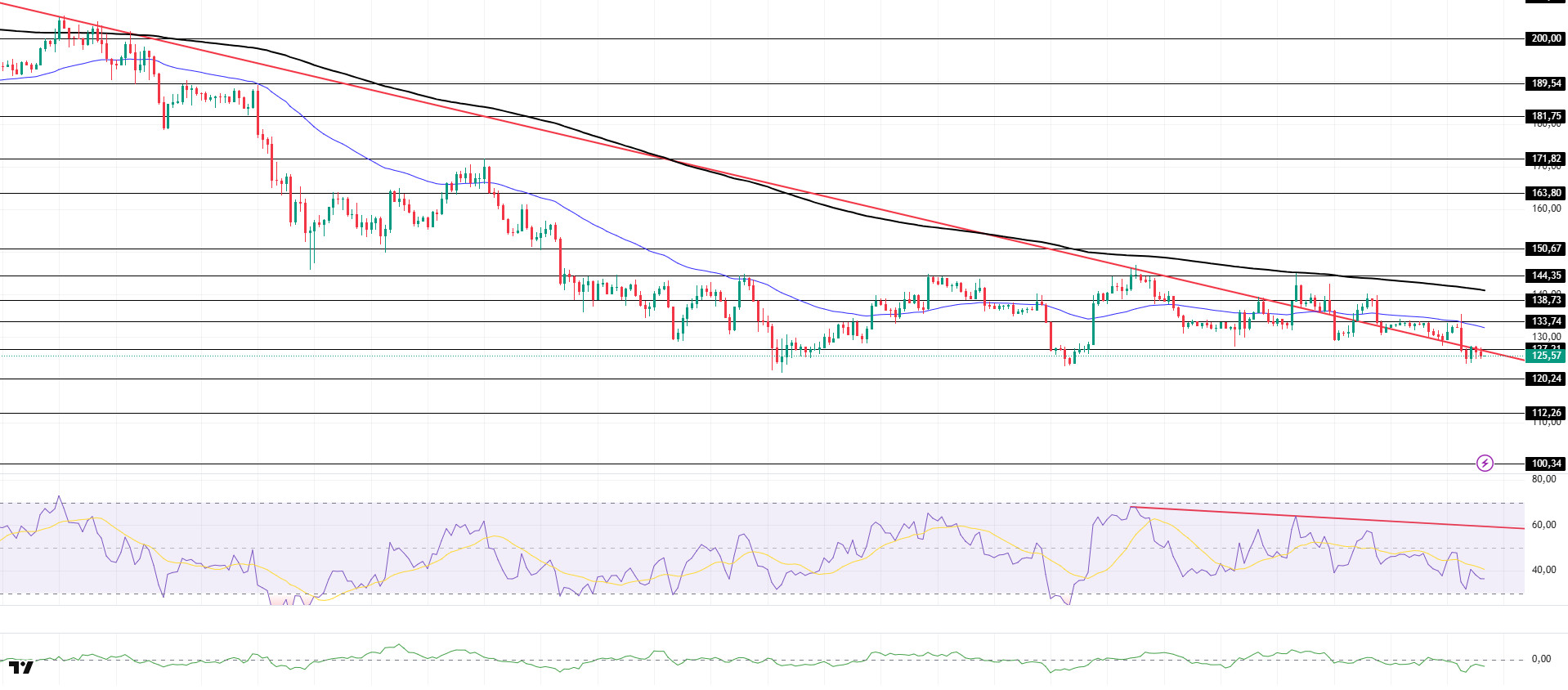
Task: Select the 100,34 price level label
Action: point(1545,464)
